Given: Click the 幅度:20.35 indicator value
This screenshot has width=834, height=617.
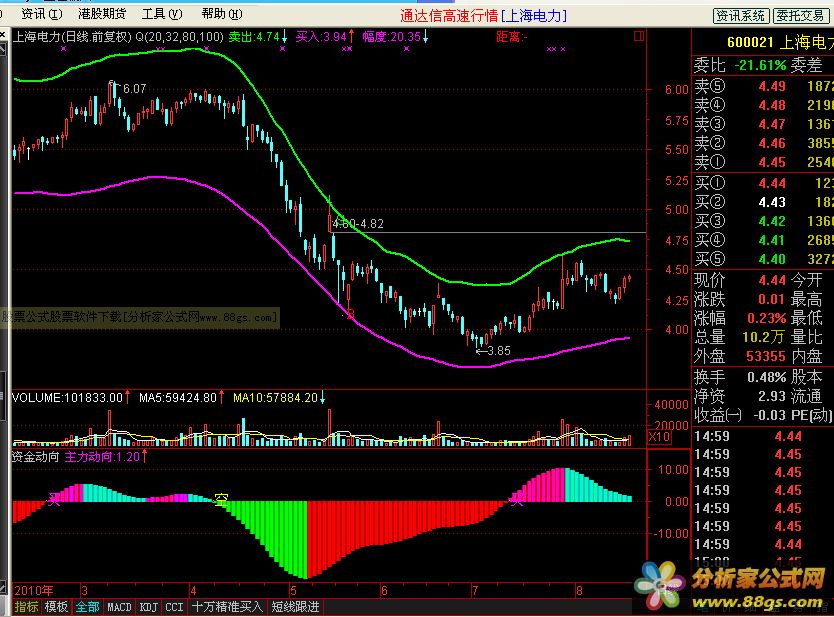Looking at the screenshot, I should 391,37.
